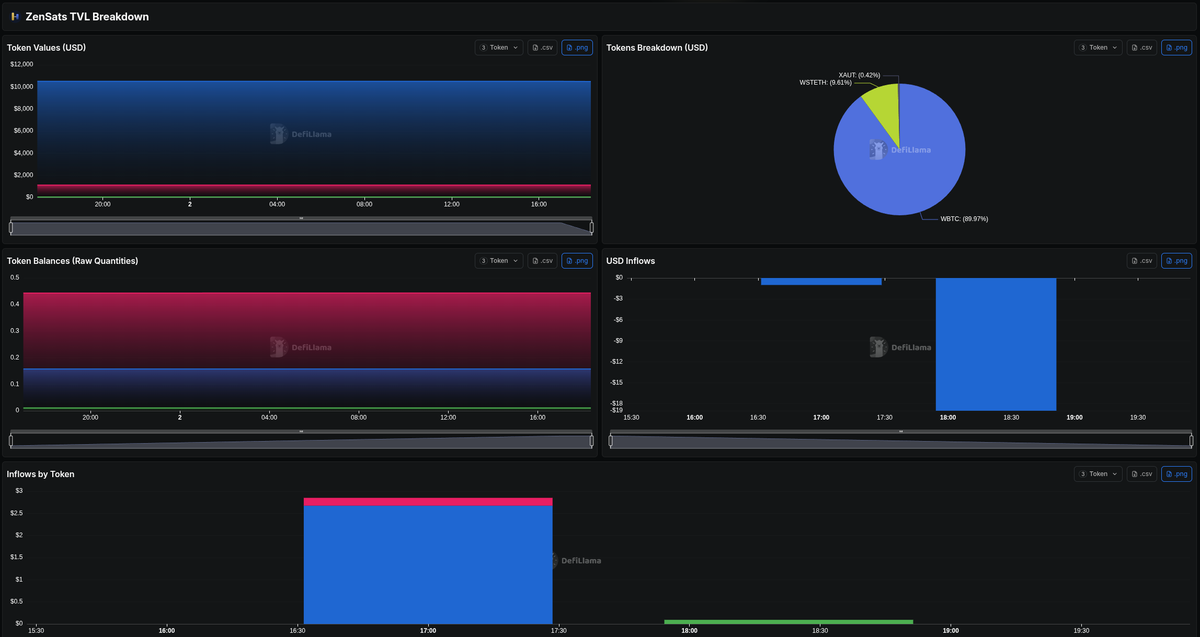The image size is (1200, 637).
Task: Click right zoom handle of Token Balances range slider
Action: [x=592, y=440]
